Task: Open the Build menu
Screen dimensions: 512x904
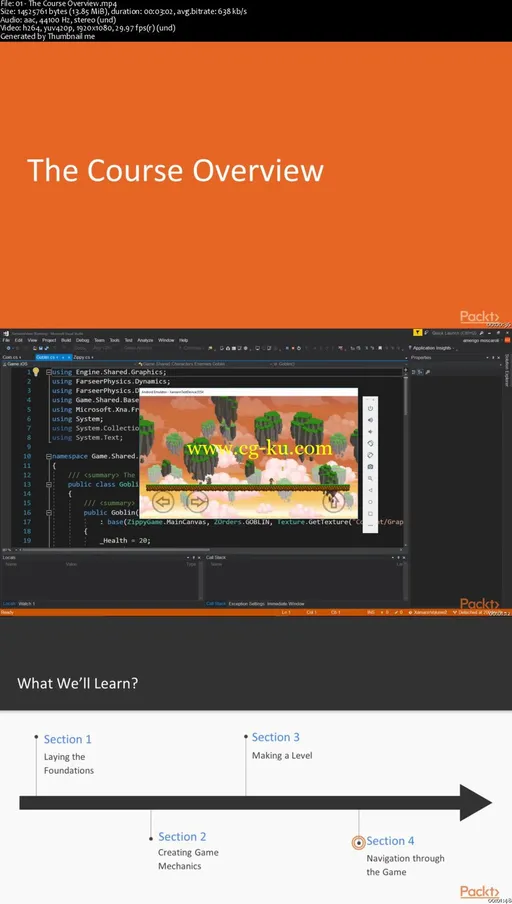Action: 66,340
